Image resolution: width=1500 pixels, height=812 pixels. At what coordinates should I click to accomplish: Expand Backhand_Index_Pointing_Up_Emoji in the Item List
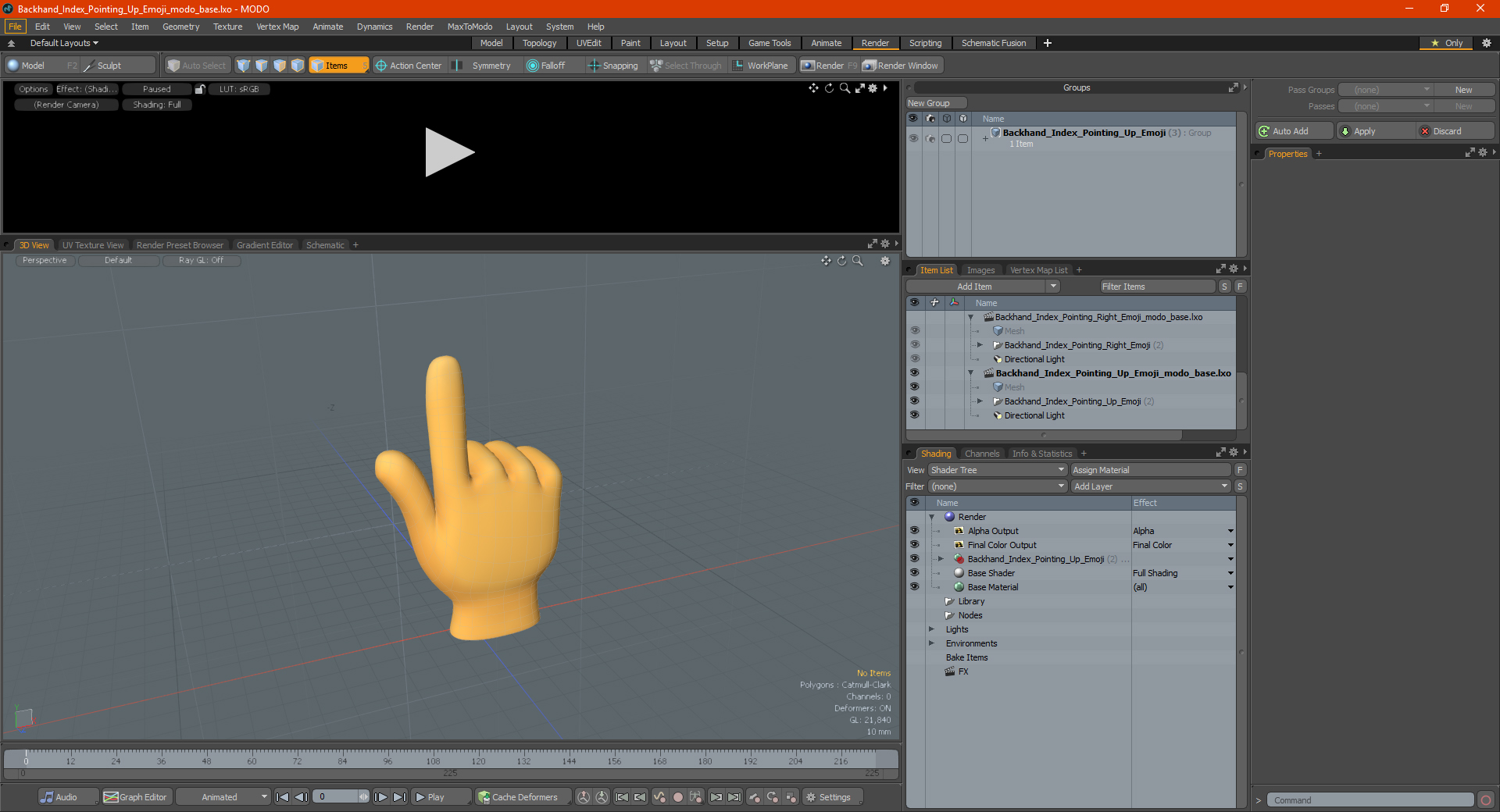click(980, 401)
